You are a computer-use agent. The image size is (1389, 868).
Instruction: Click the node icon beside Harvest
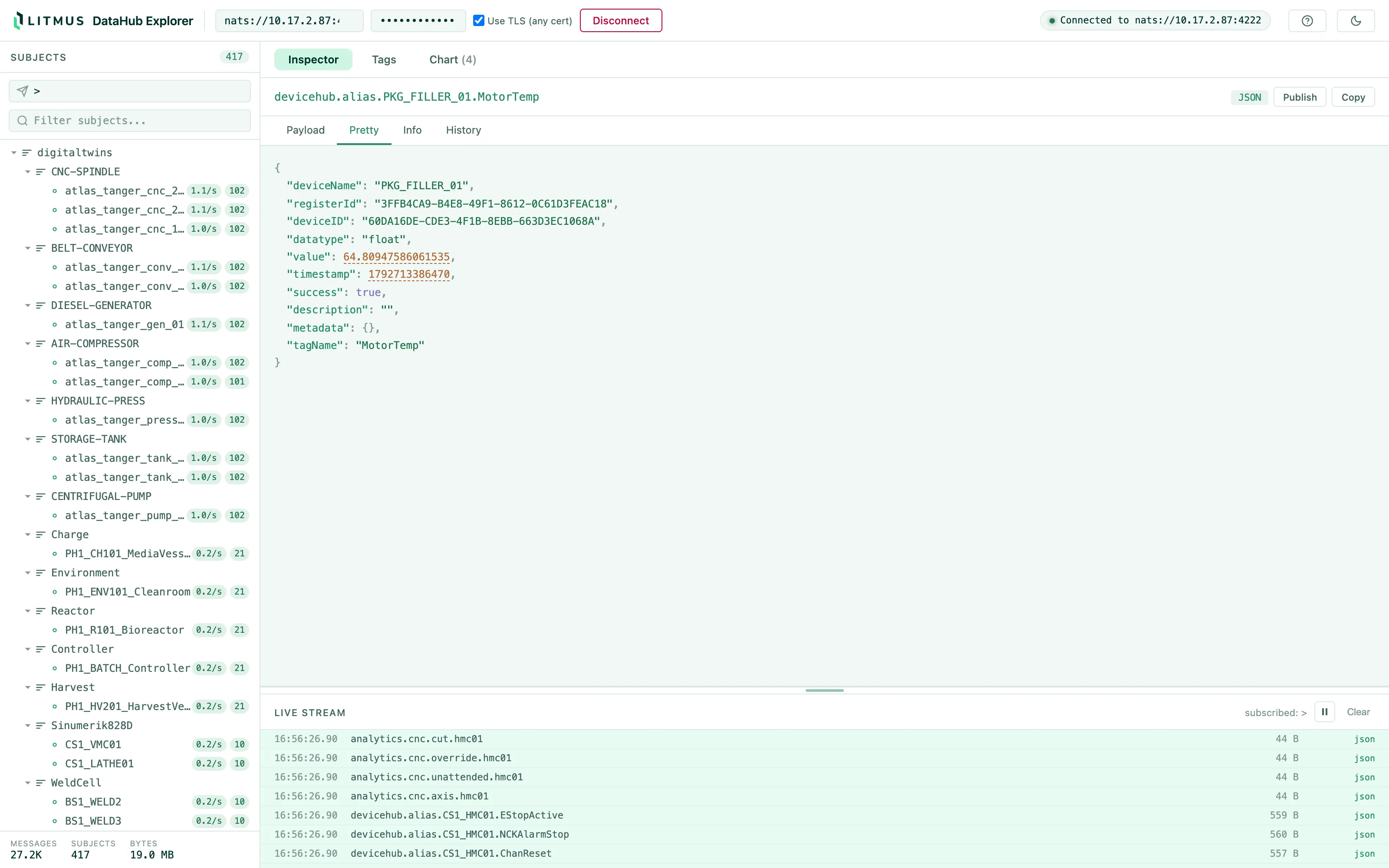pos(40,687)
